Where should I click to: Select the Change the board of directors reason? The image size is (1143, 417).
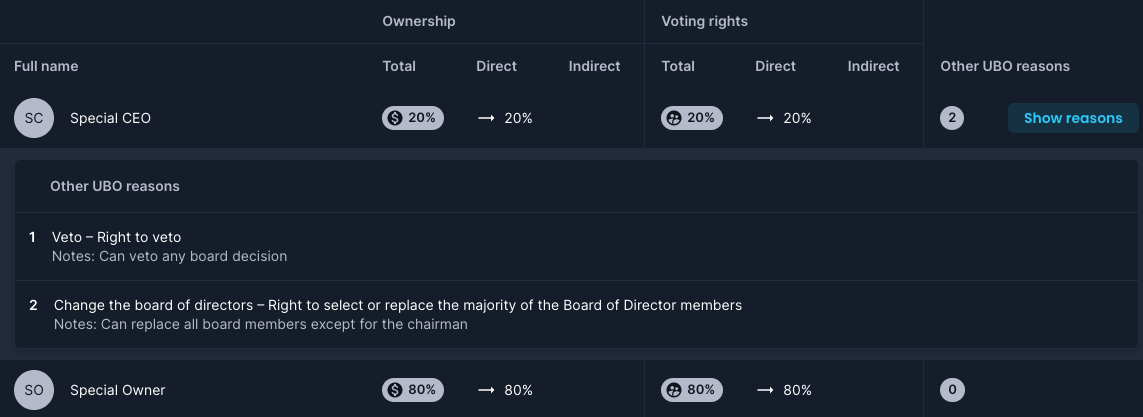click(x=576, y=314)
